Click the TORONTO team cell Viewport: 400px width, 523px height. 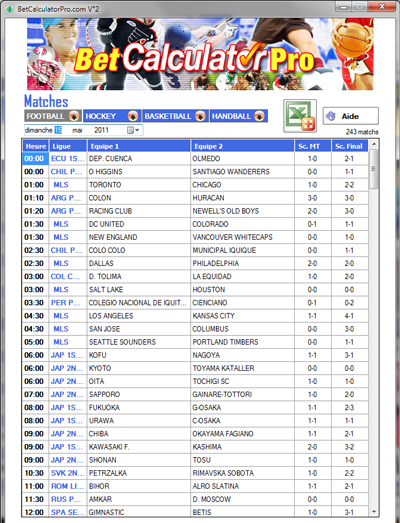[139, 185]
